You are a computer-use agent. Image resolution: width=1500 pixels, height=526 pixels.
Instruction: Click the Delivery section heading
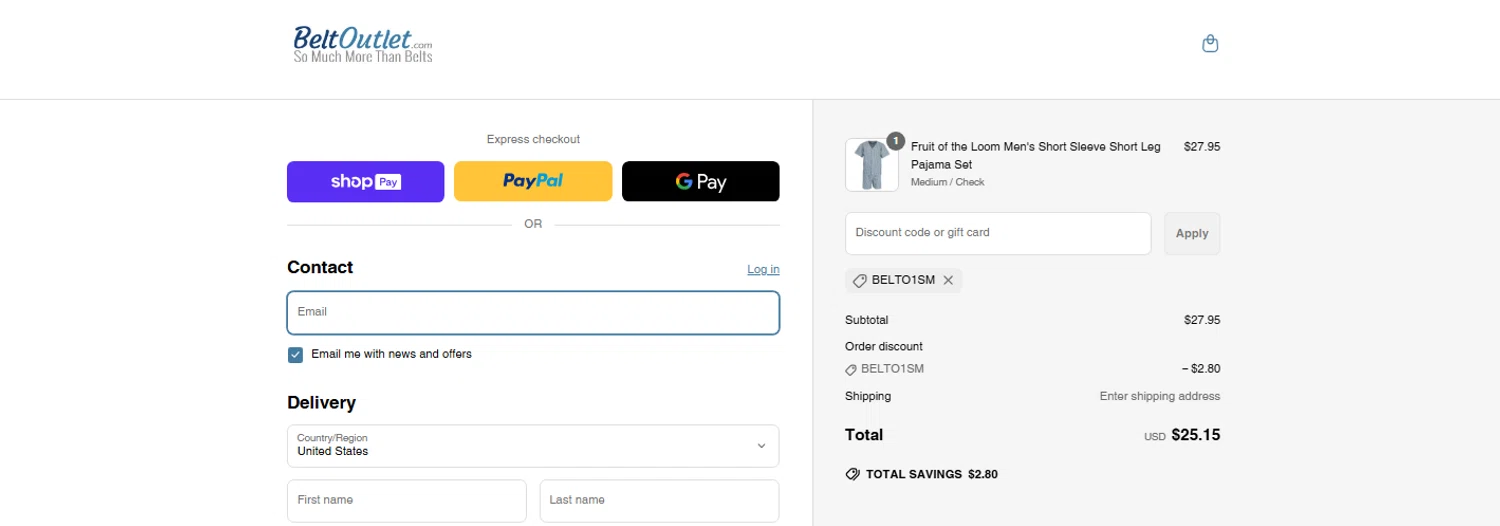click(321, 403)
